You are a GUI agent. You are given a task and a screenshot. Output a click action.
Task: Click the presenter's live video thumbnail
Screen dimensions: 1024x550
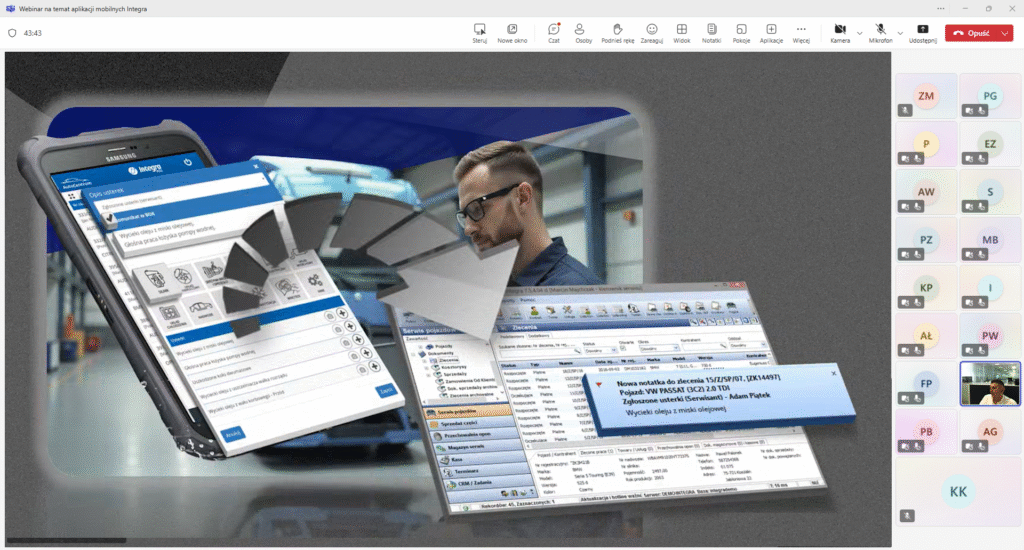click(x=990, y=383)
